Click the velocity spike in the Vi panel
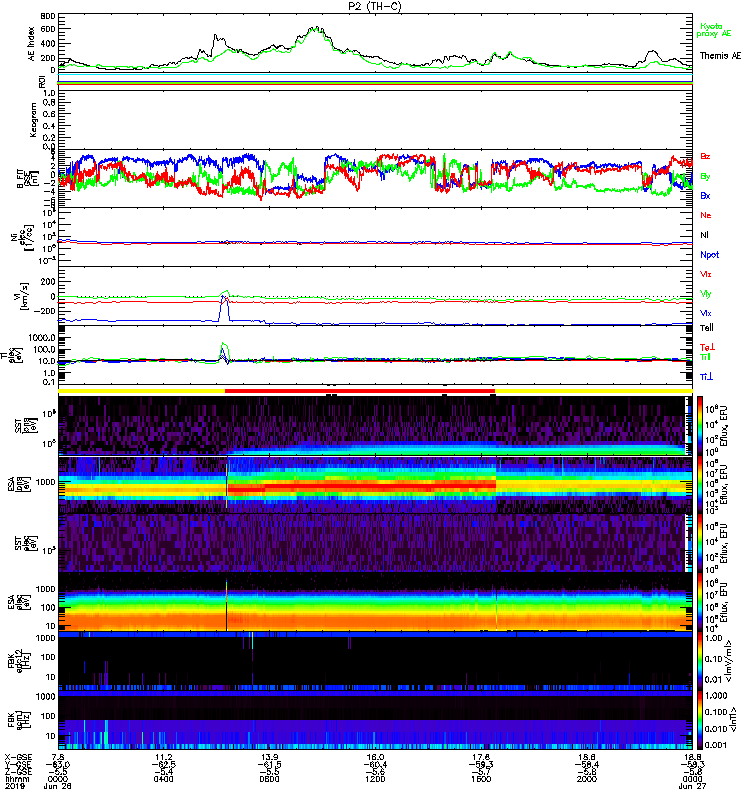This screenshot has width=750, height=800. click(224, 306)
